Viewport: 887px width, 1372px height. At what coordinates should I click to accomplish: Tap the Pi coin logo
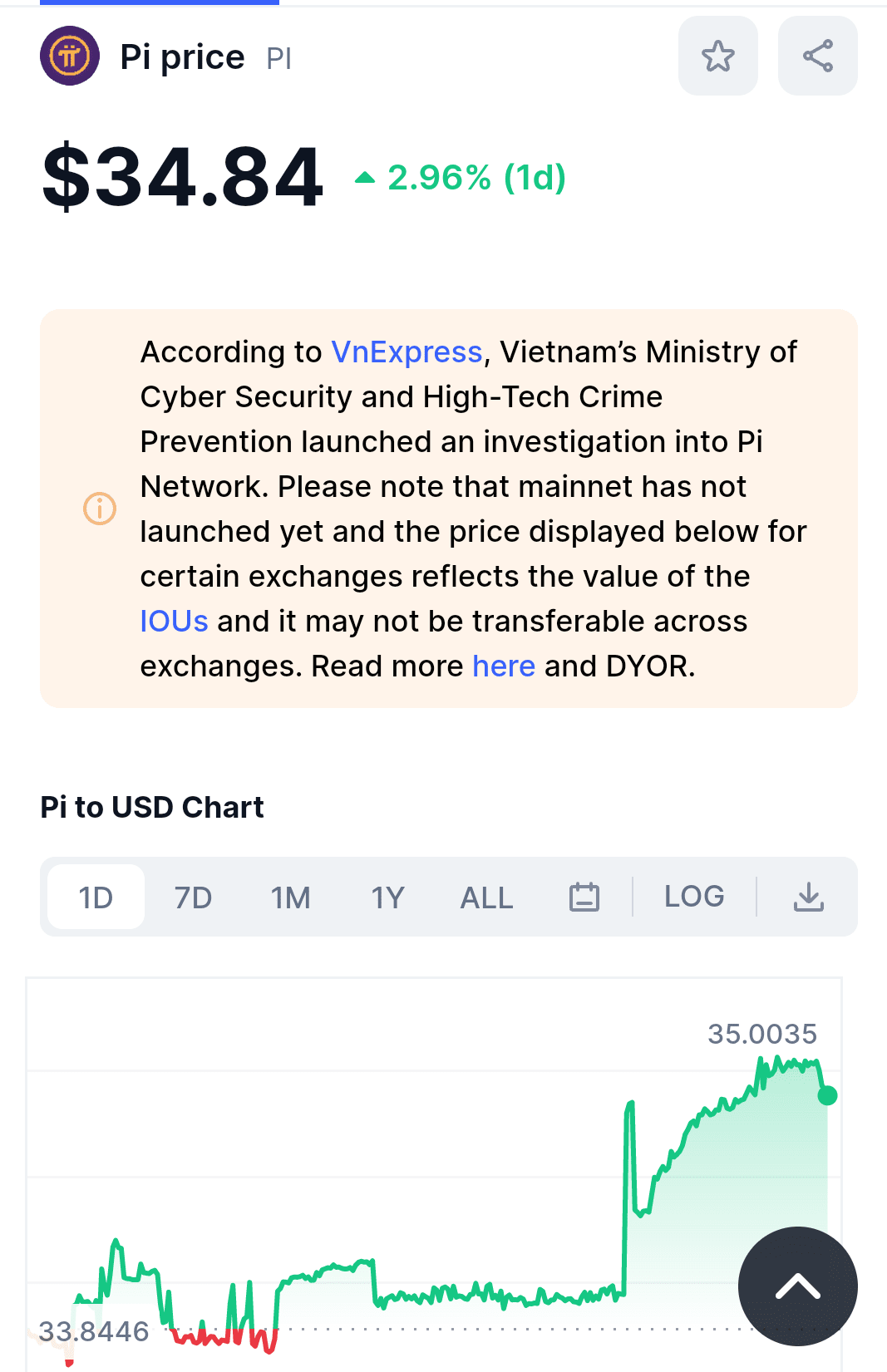(x=70, y=56)
